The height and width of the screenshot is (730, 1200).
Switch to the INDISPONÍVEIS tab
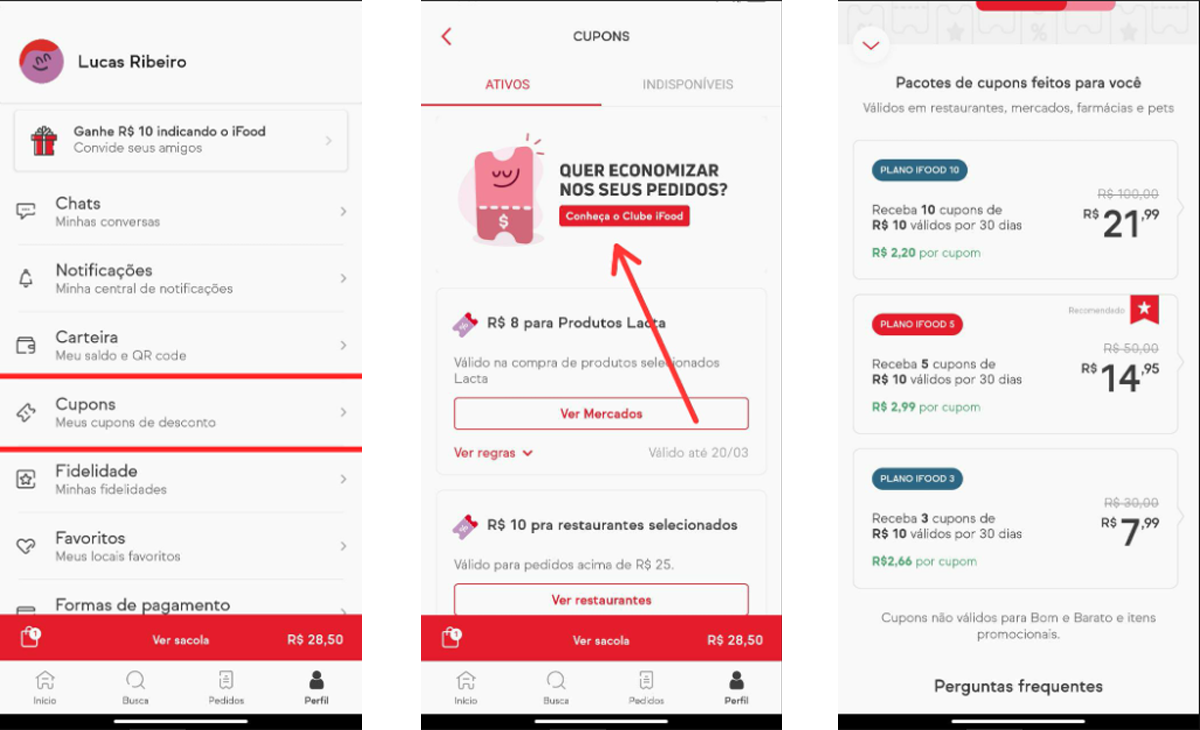[688, 84]
